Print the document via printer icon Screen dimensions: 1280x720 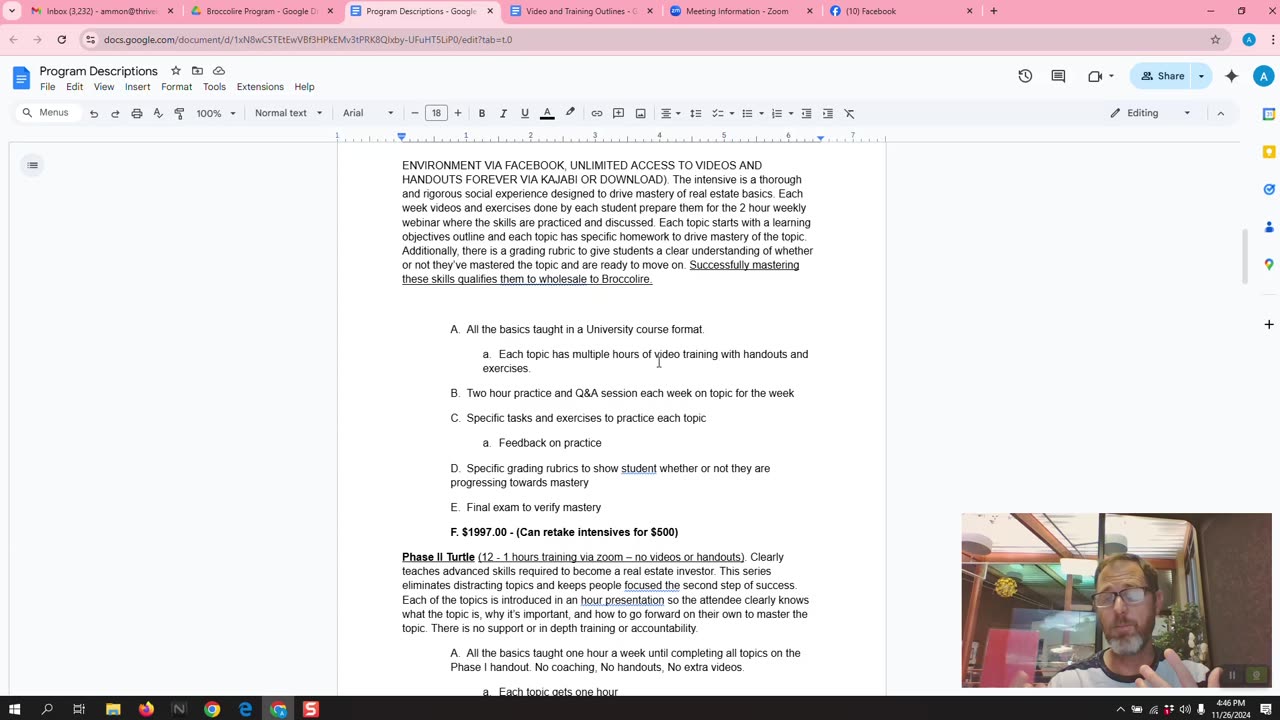click(x=137, y=113)
